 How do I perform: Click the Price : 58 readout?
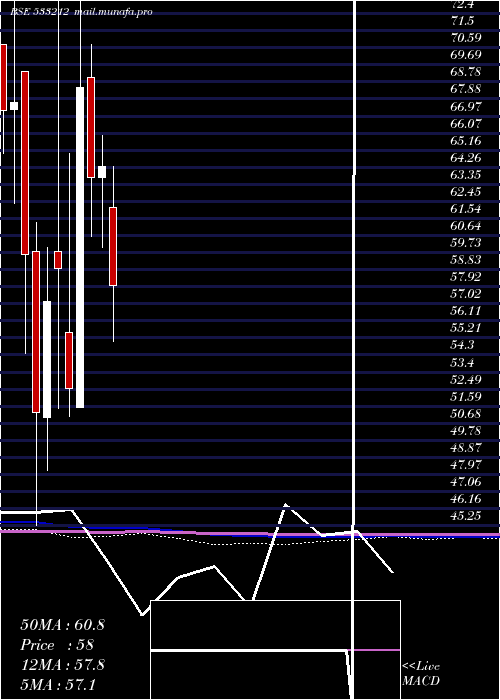point(57,645)
